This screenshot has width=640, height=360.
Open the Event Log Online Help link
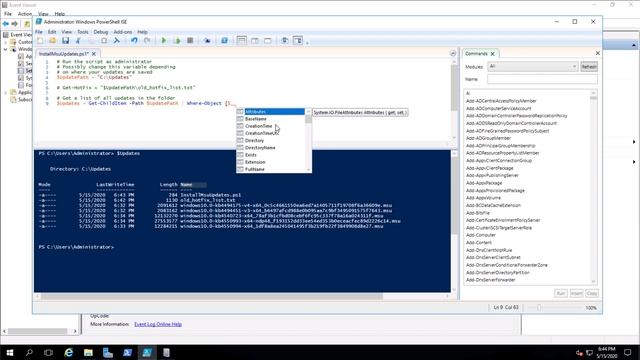pos(158,324)
